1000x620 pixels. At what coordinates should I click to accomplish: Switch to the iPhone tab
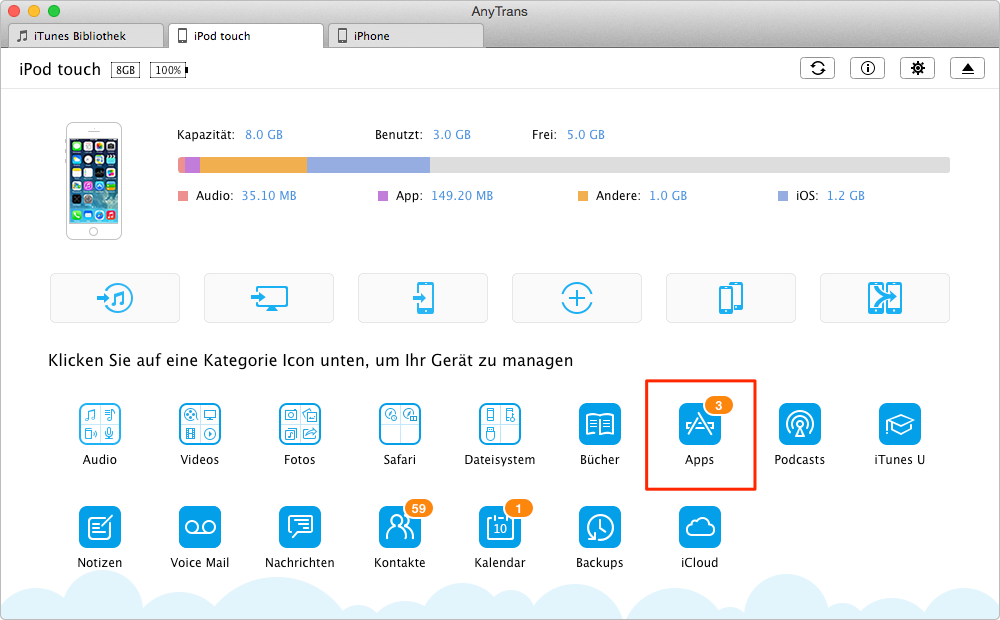pos(406,36)
